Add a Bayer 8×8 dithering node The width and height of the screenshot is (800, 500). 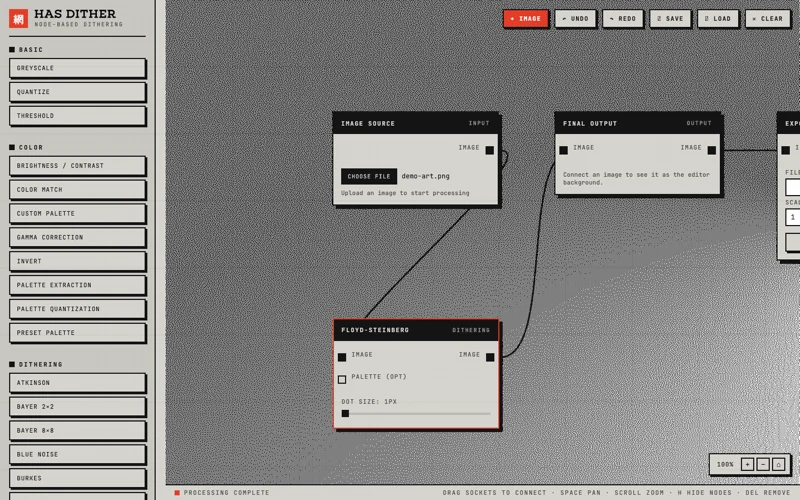tap(77, 431)
